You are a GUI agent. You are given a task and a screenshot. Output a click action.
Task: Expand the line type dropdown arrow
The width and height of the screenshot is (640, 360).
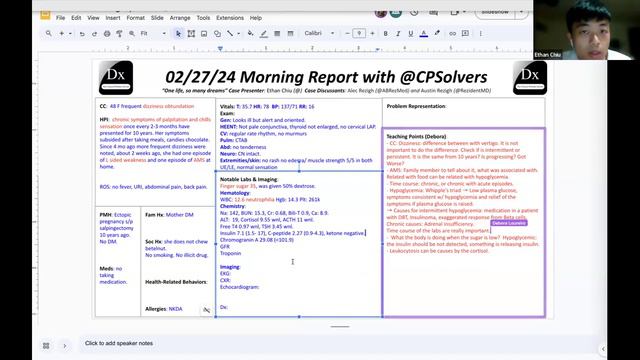point(238,33)
